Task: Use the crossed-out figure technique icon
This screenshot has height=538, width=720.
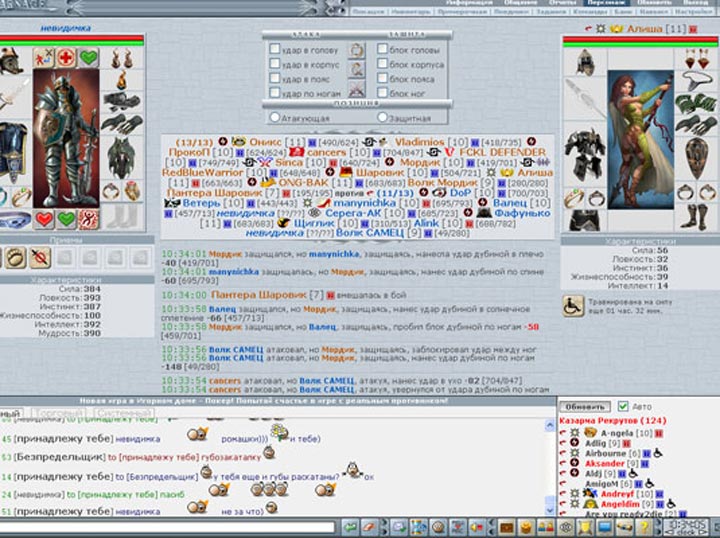Action: coord(40,258)
